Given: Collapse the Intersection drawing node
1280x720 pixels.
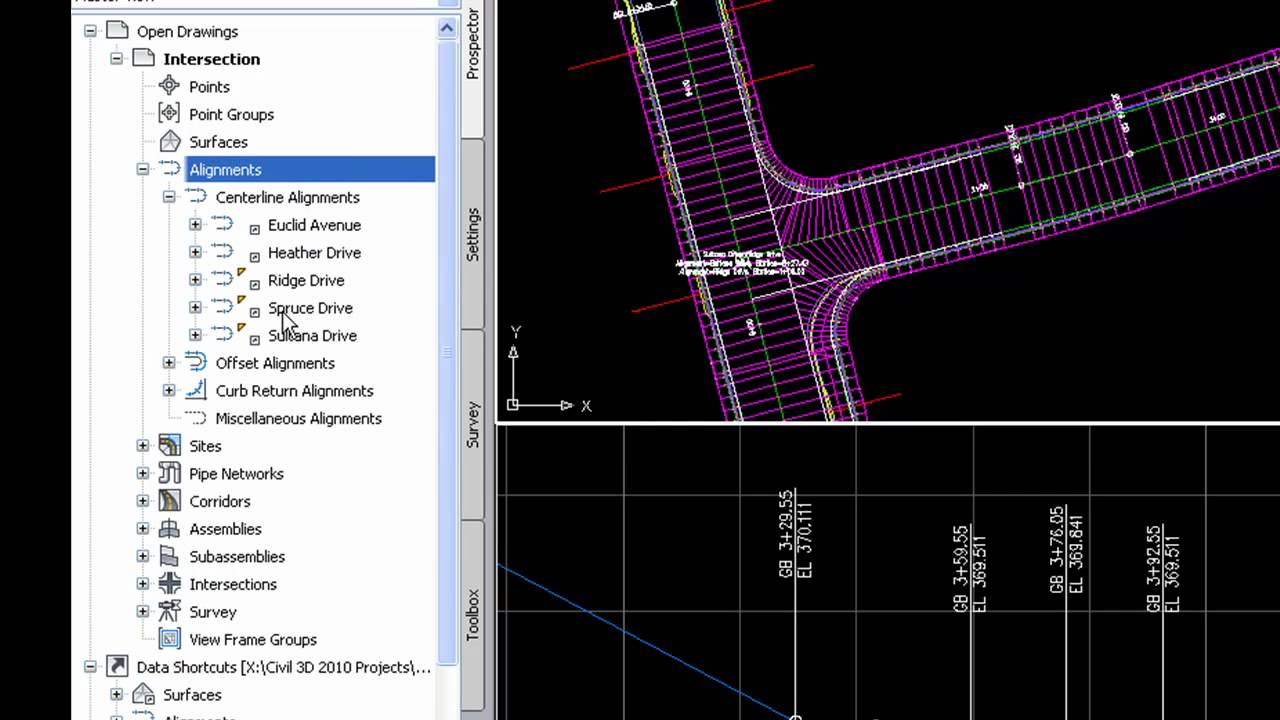Looking at the screenshot, I should [x=116, y=59].
